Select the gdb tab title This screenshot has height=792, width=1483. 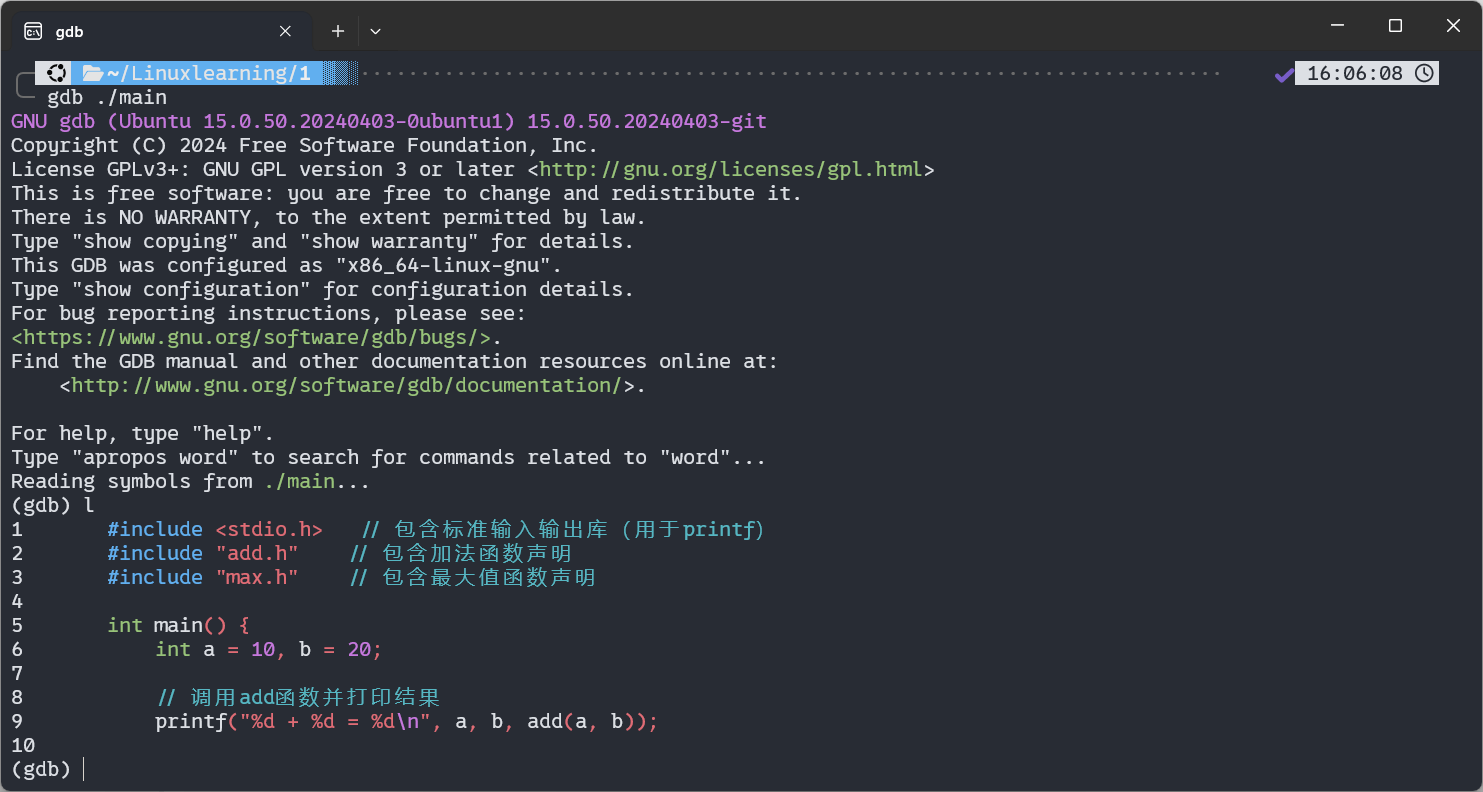click(x=69, y=31)
